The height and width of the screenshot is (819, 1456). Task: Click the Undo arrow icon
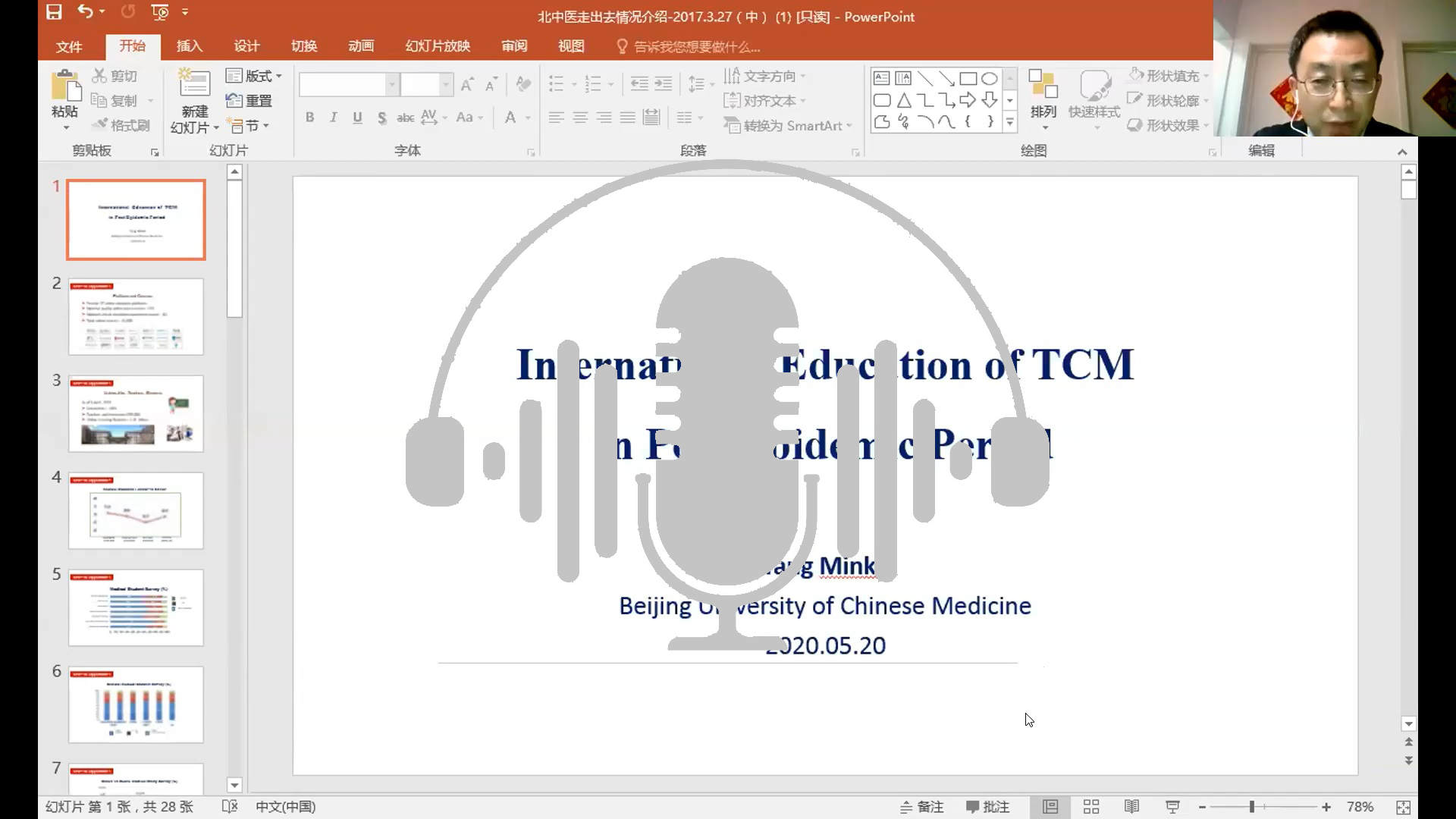(x=85, y=12)
